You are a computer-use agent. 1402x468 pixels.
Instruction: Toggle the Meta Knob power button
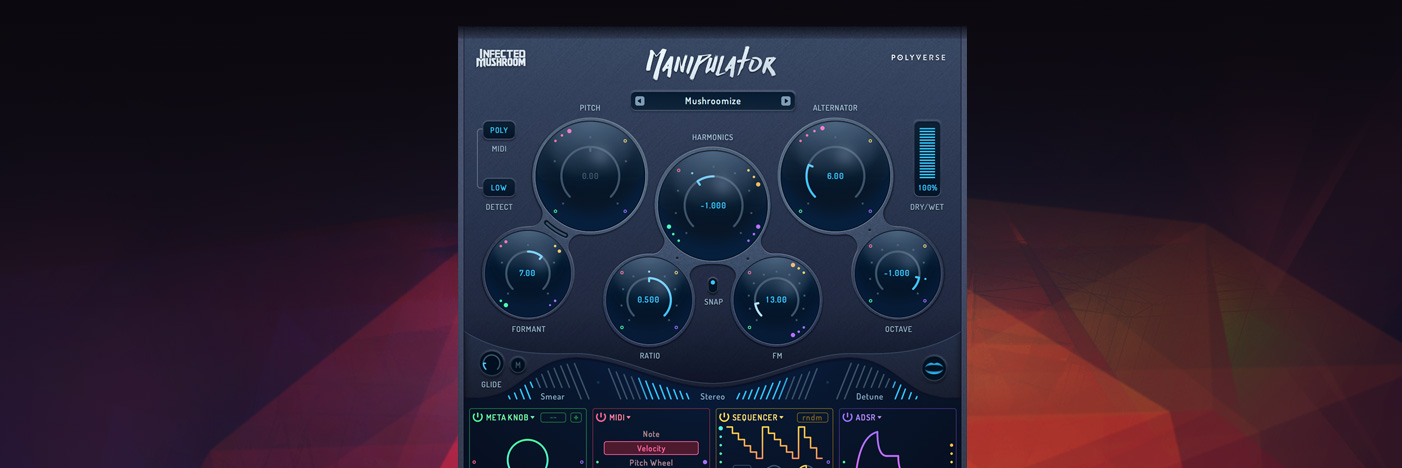[x=478, y=417]
